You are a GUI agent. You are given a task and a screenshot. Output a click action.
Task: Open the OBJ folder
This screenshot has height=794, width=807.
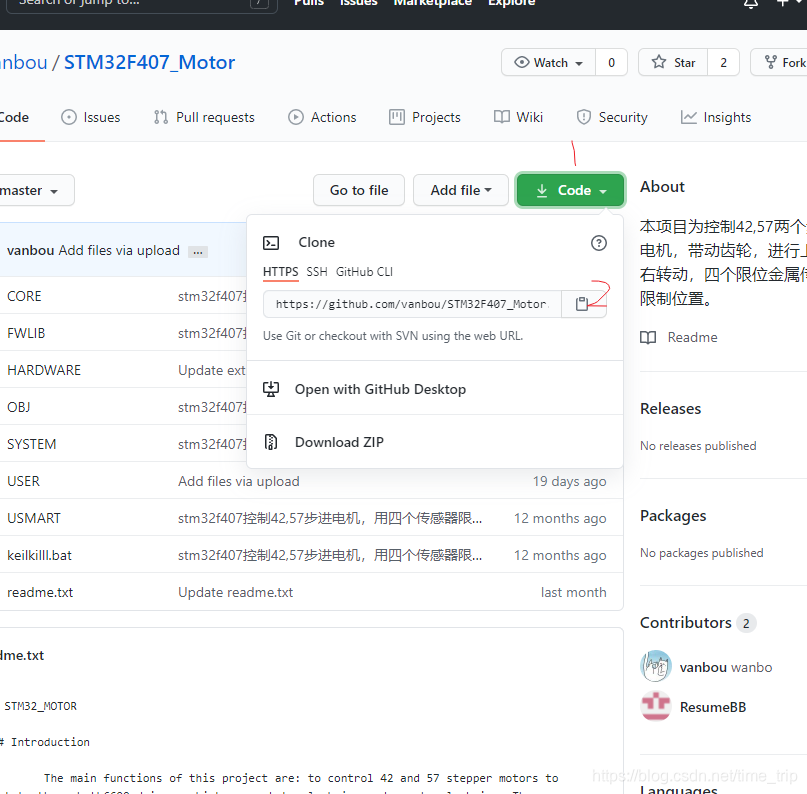tap(19, 408)
